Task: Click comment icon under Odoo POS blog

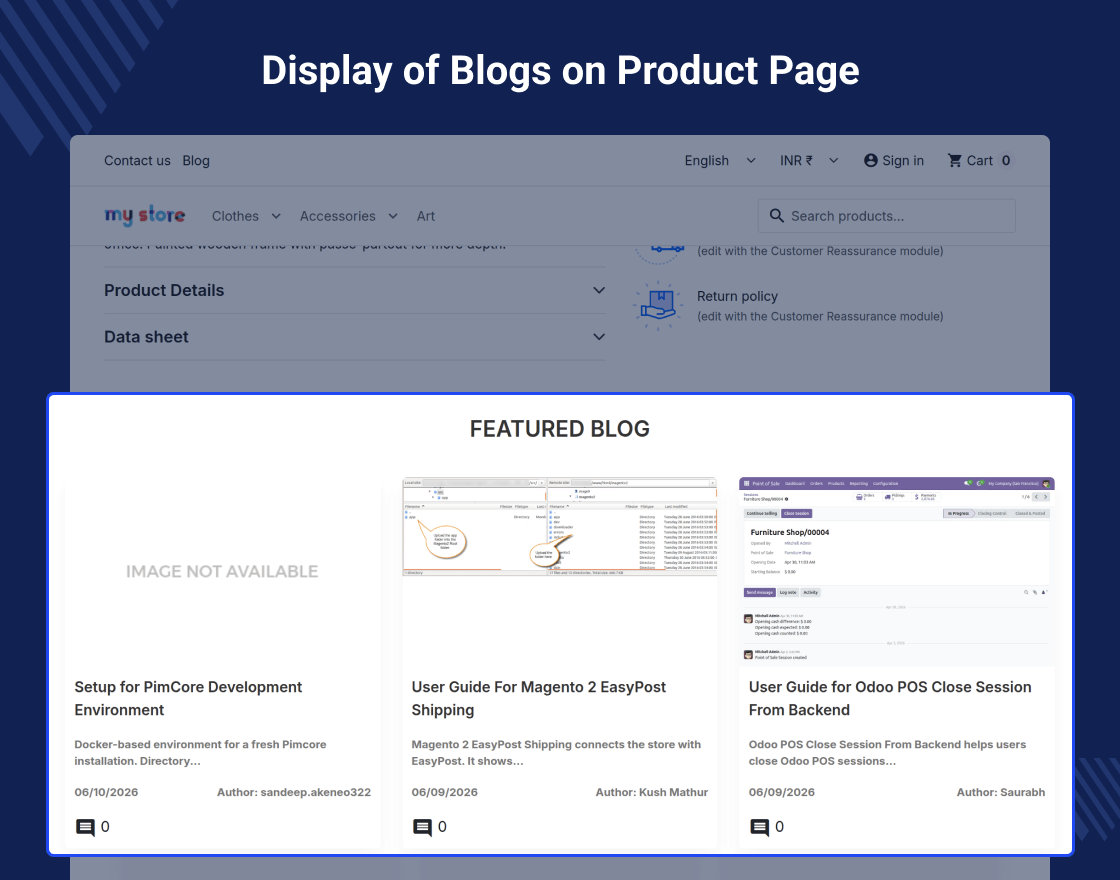Action: click(759, 827)
